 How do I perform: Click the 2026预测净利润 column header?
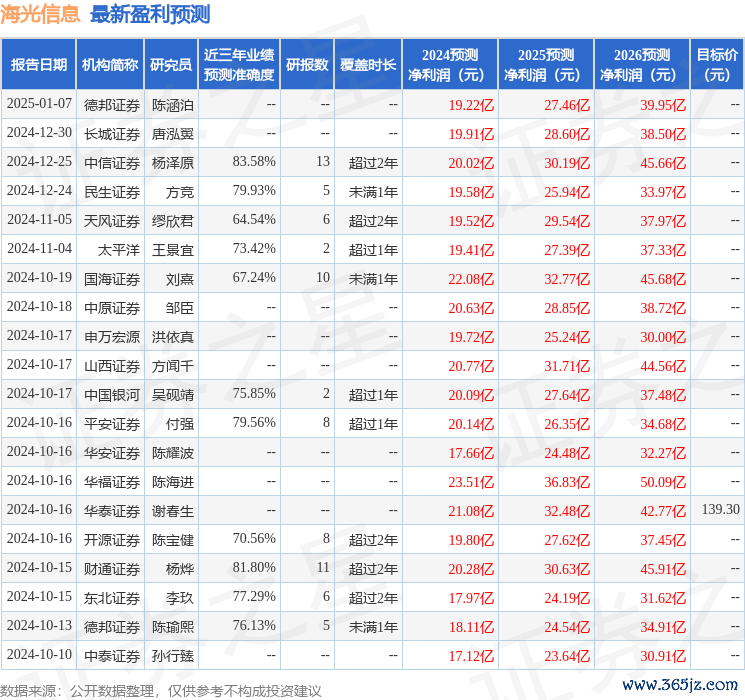[642, 65]
